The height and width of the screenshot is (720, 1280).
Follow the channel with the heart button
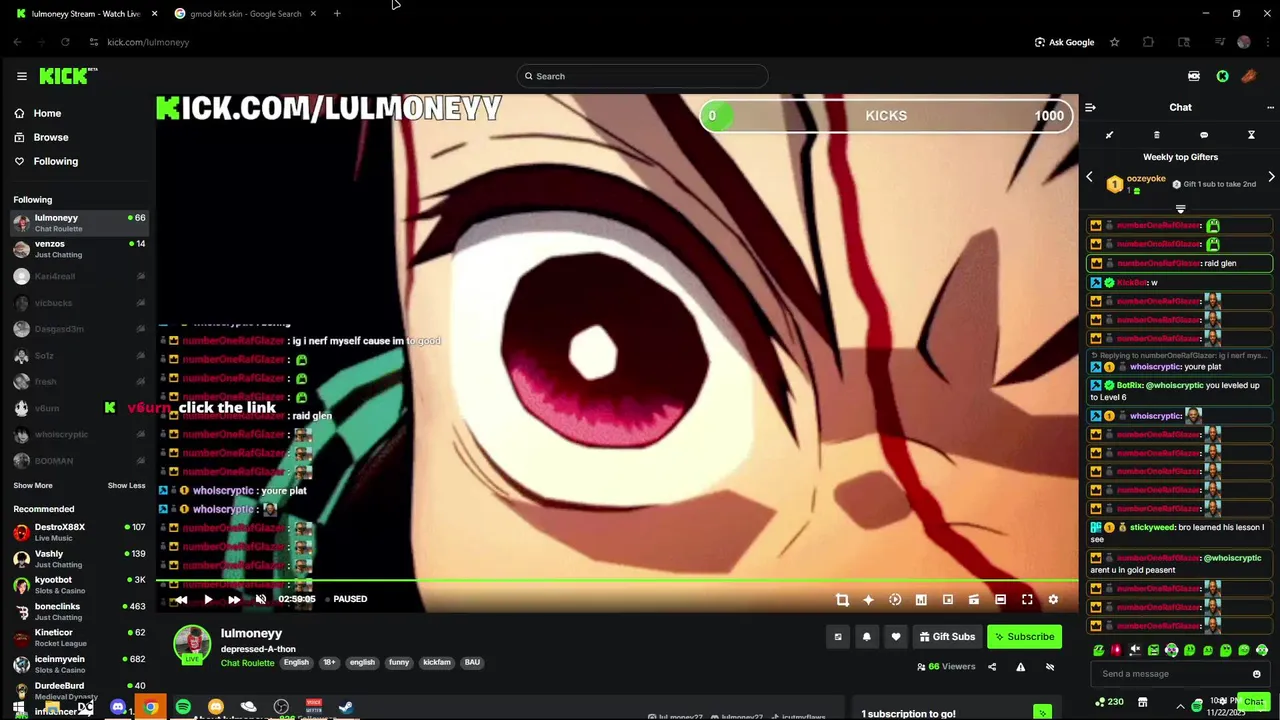coord(896,637)
